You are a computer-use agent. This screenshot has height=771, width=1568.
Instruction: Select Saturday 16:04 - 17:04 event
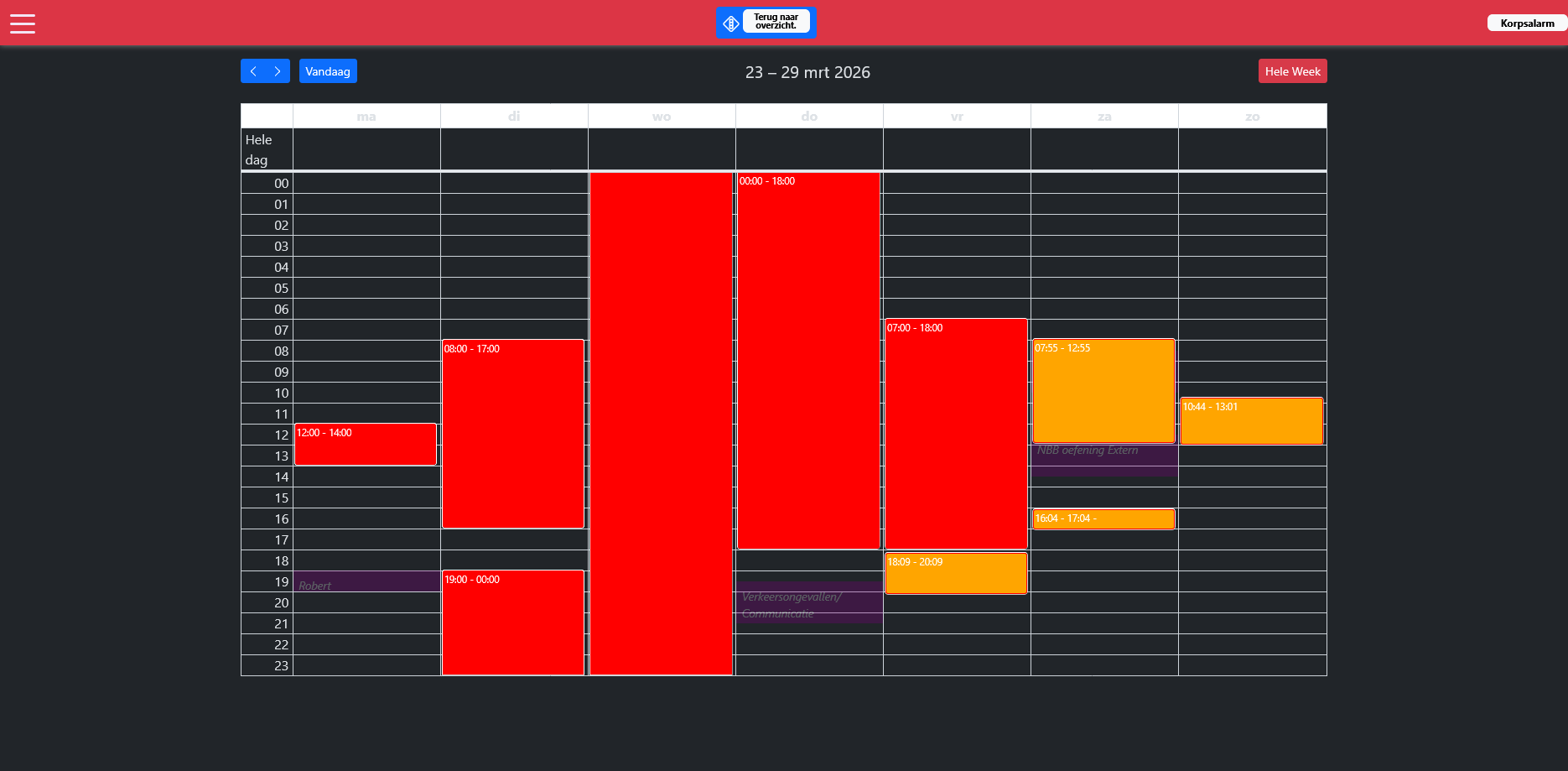tap(1103, 519)
